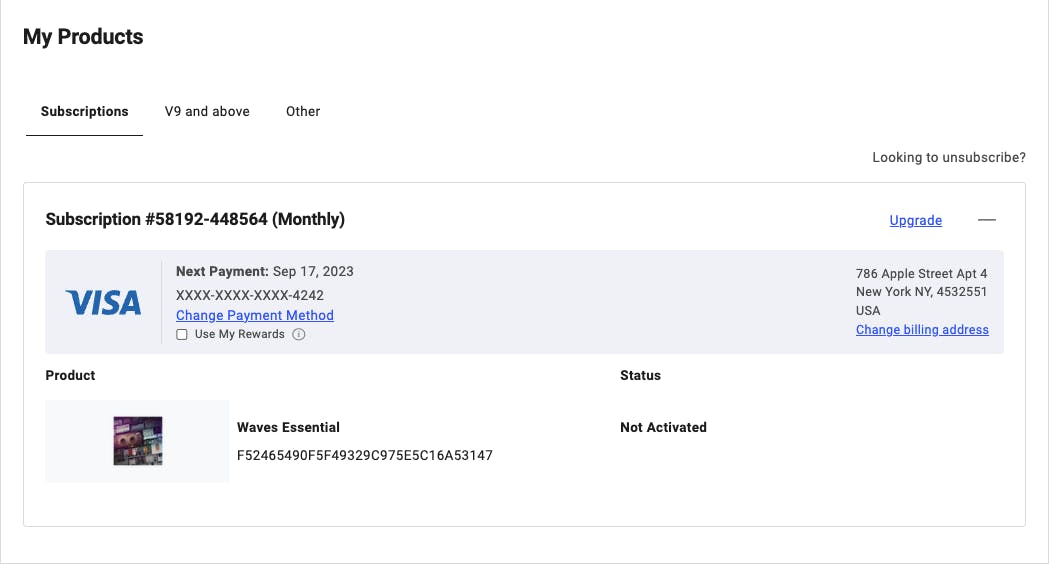The image size is (1049, 564).
Task: Click the Change billing address link
Action: point(922,329)
